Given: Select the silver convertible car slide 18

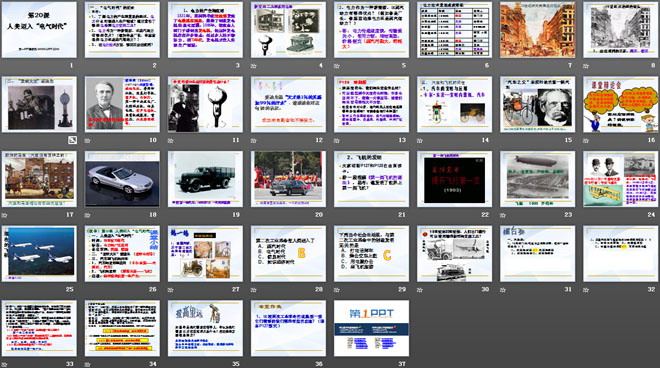Looking at the screenshot, I should (122, 179).
